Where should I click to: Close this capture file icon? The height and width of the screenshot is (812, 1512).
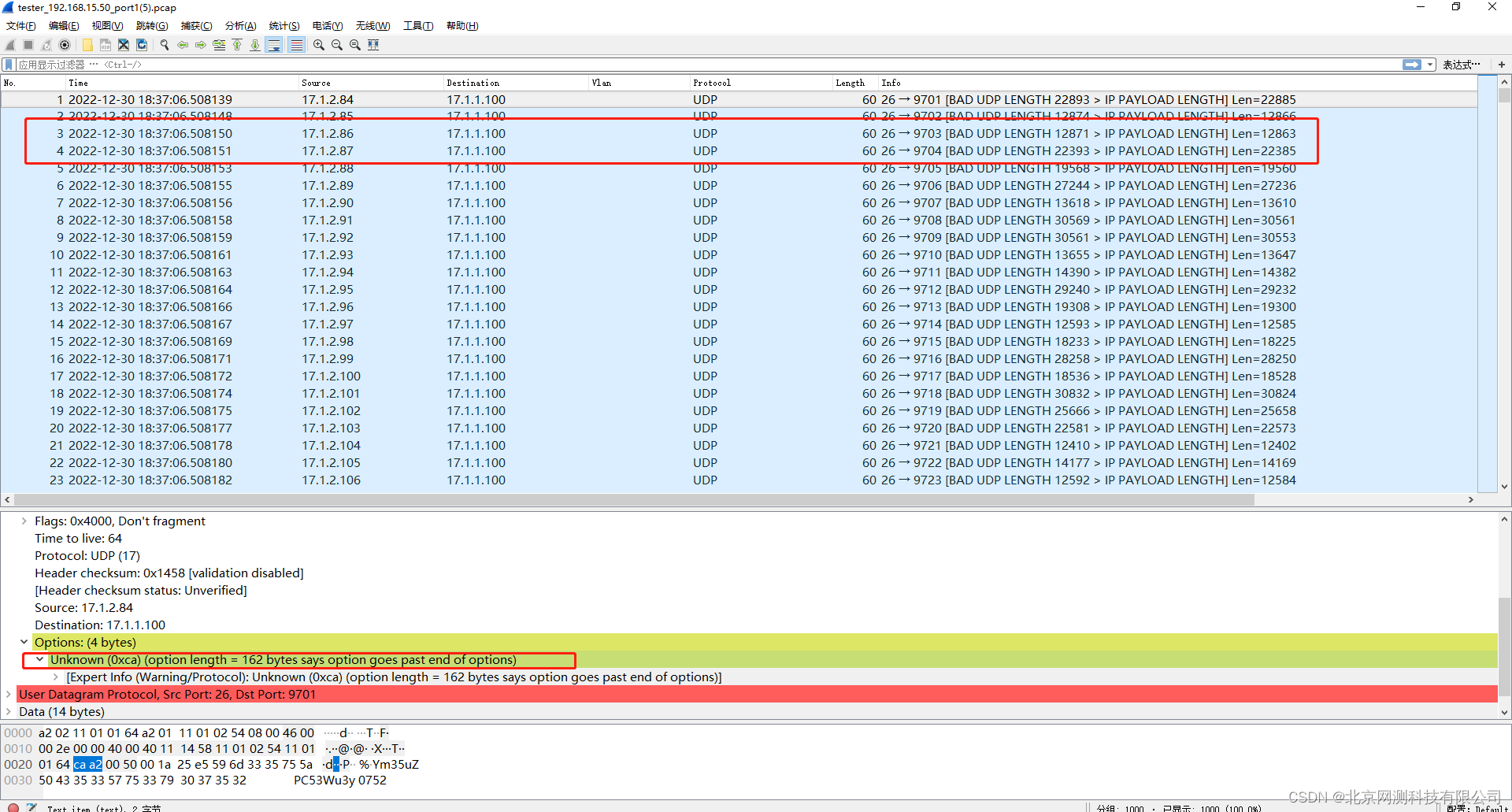[124, 45]
